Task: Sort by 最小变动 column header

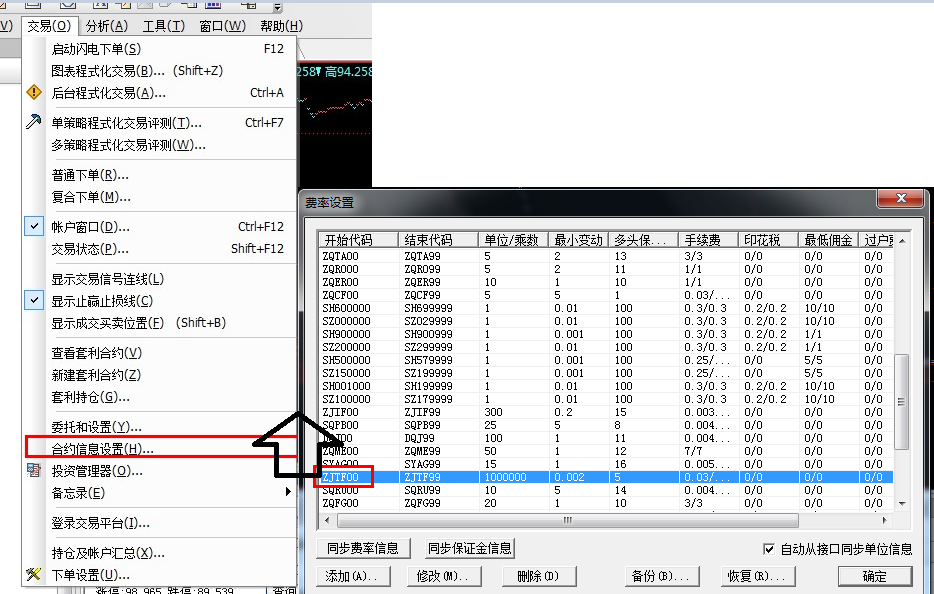Action: pyautogui.click(x=578, y=240)
